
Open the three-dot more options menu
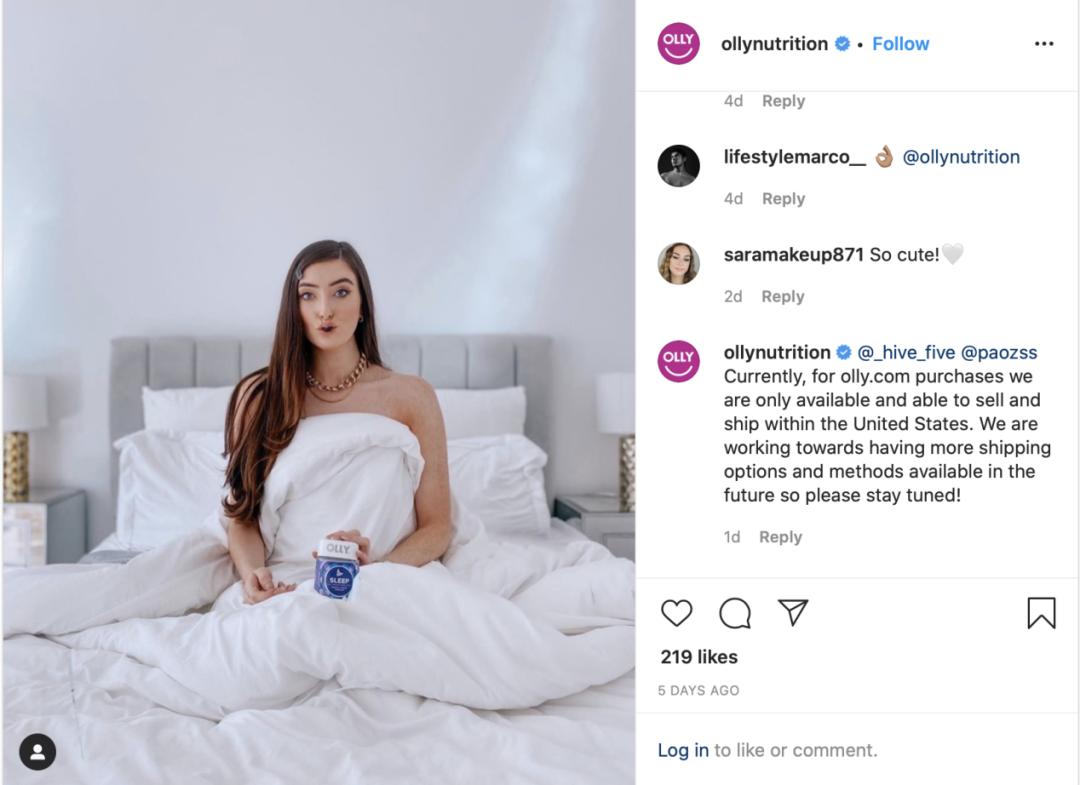click(x=1044, y=43)
